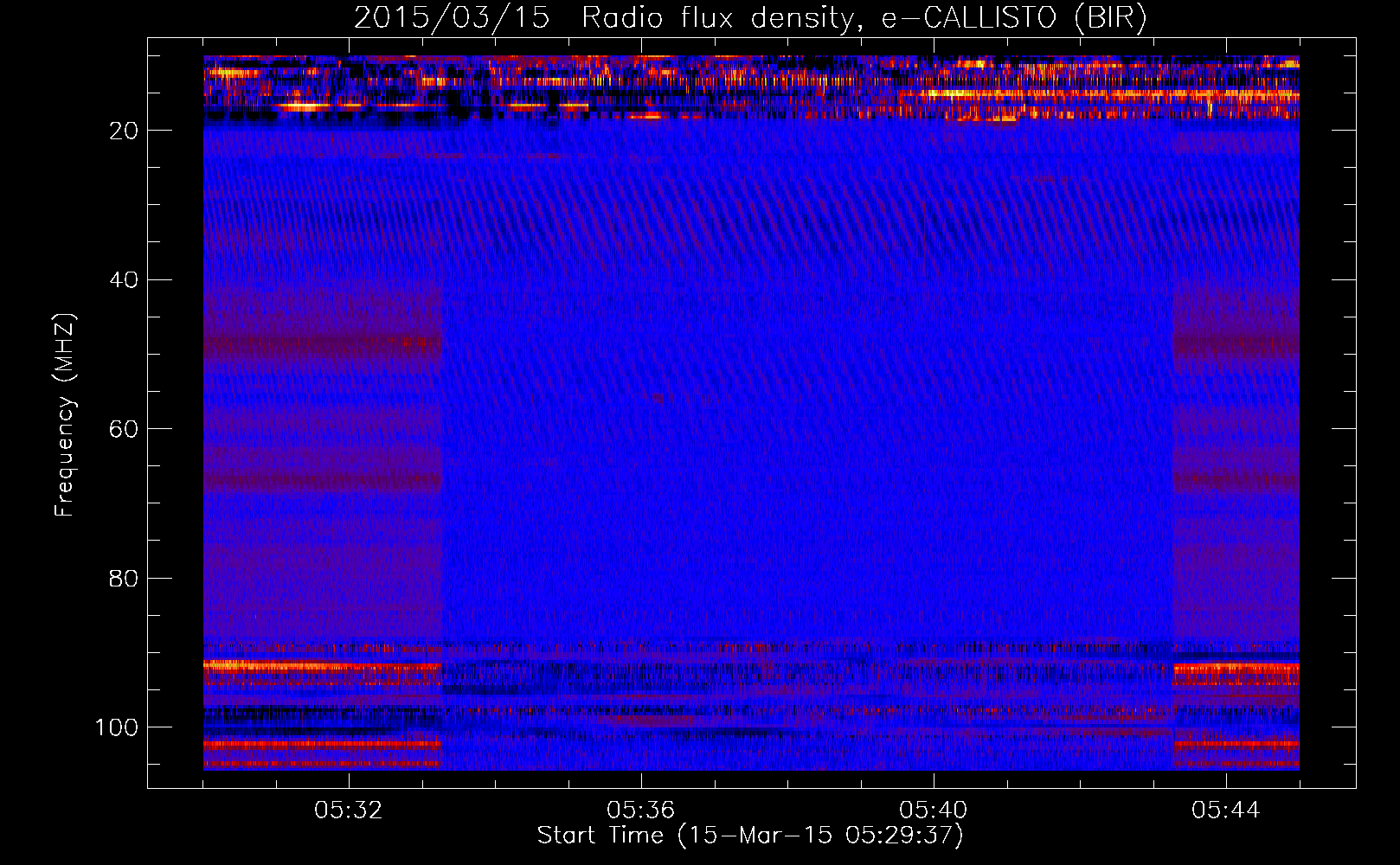The image size is (1400, 865).
Task: Click the 80 MHz frequency tick label
Action: pos(124,579)
